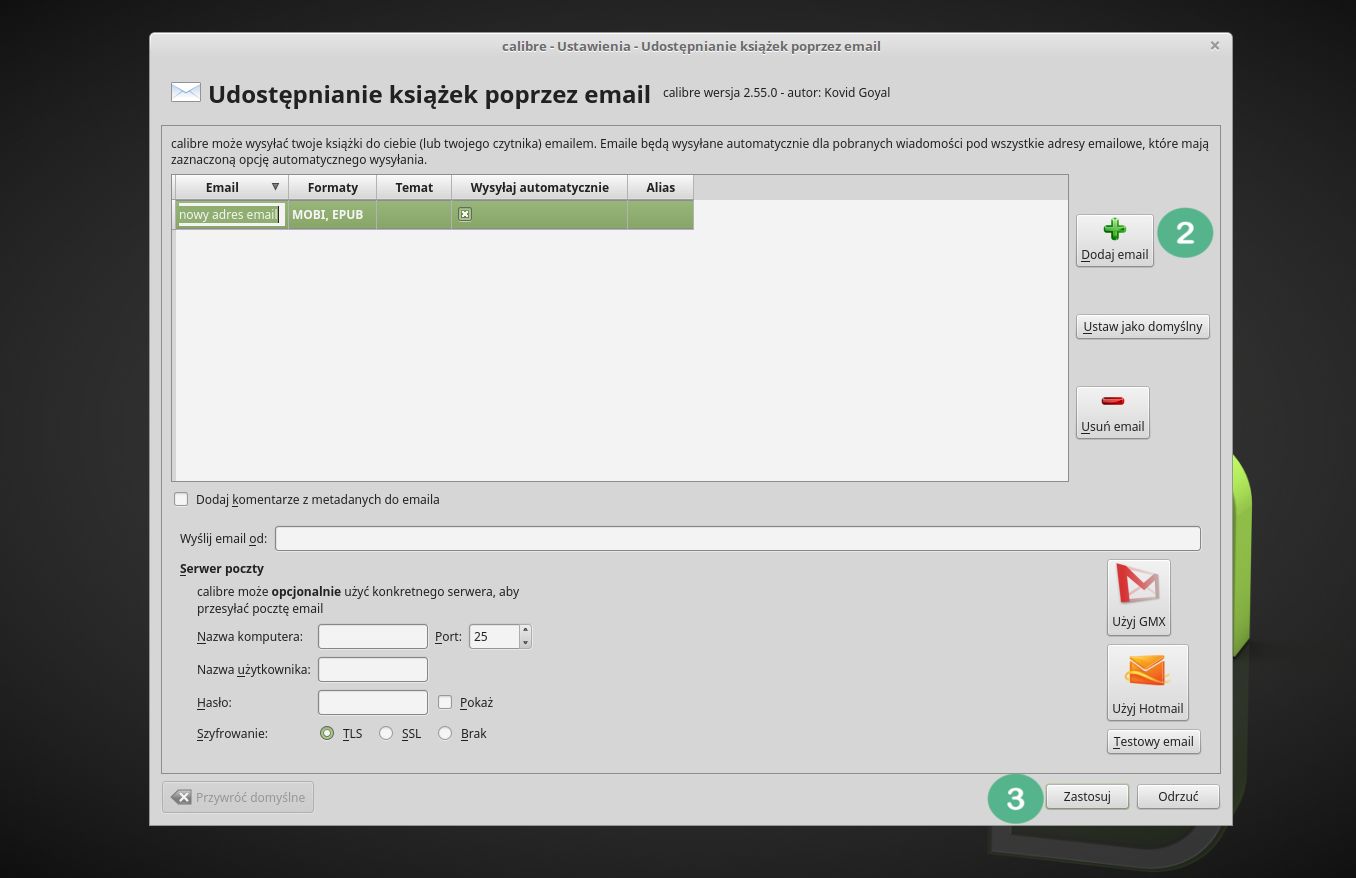Click the Użyj GMX mail button
The image size is (1356, 878).
coord(1138,597)
